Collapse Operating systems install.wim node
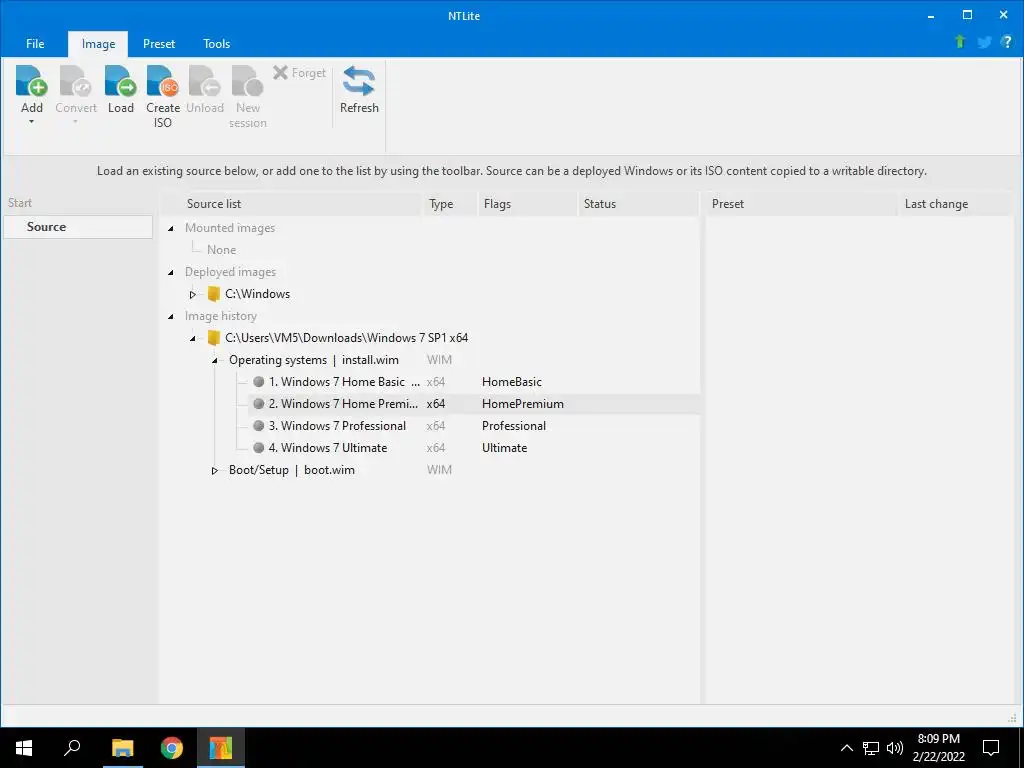This screenshot has width=1024, height=768. click(215, 360)
